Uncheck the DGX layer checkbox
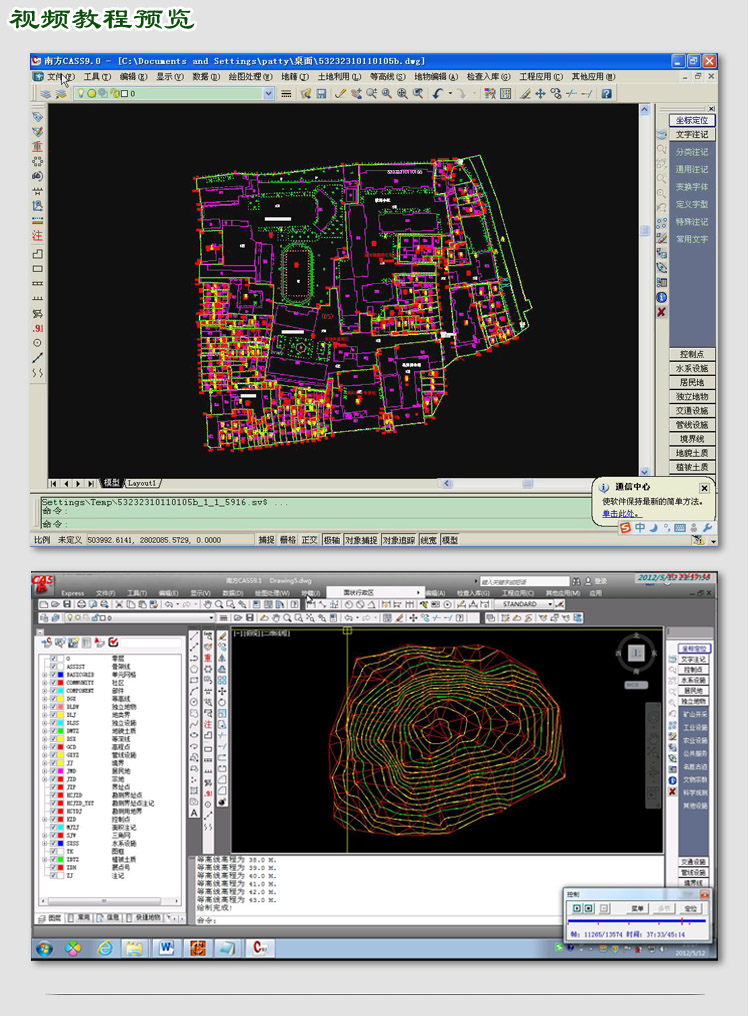The image size is (750, 1016). 53,699
